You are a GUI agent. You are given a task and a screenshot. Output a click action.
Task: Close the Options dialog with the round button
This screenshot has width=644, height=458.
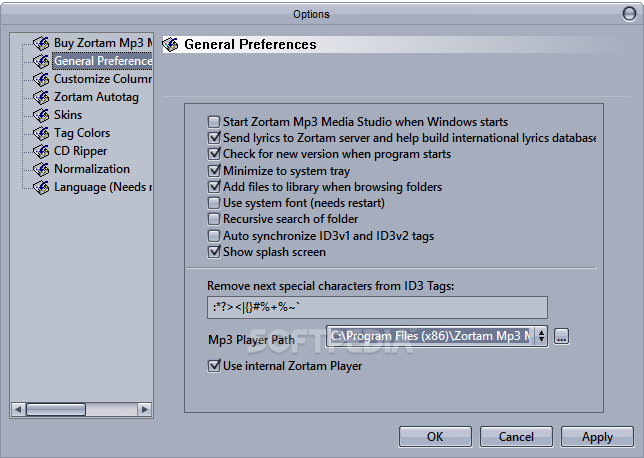click(629, 14)
